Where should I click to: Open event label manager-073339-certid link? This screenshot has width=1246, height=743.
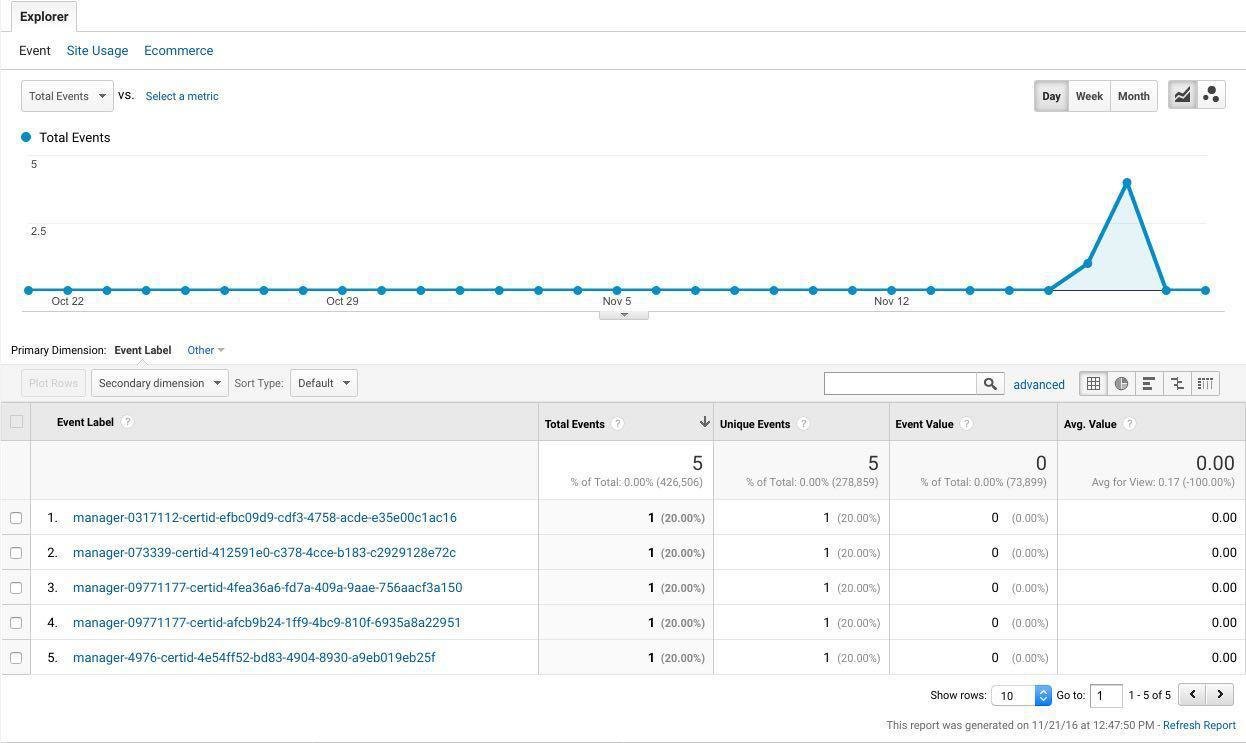264,553
